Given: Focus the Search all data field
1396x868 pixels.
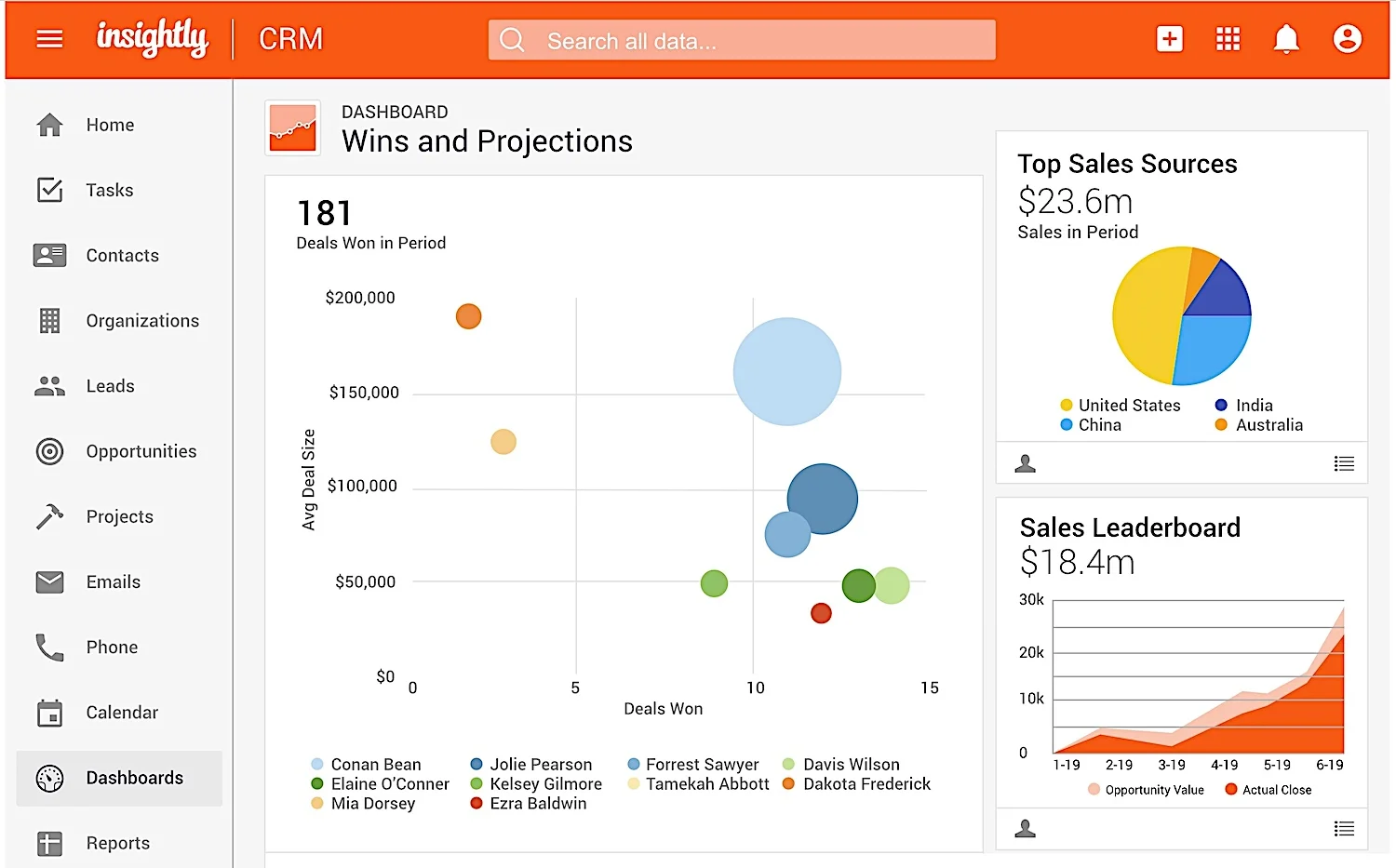Looking at the screenshot, I should (x=742, y=40).
